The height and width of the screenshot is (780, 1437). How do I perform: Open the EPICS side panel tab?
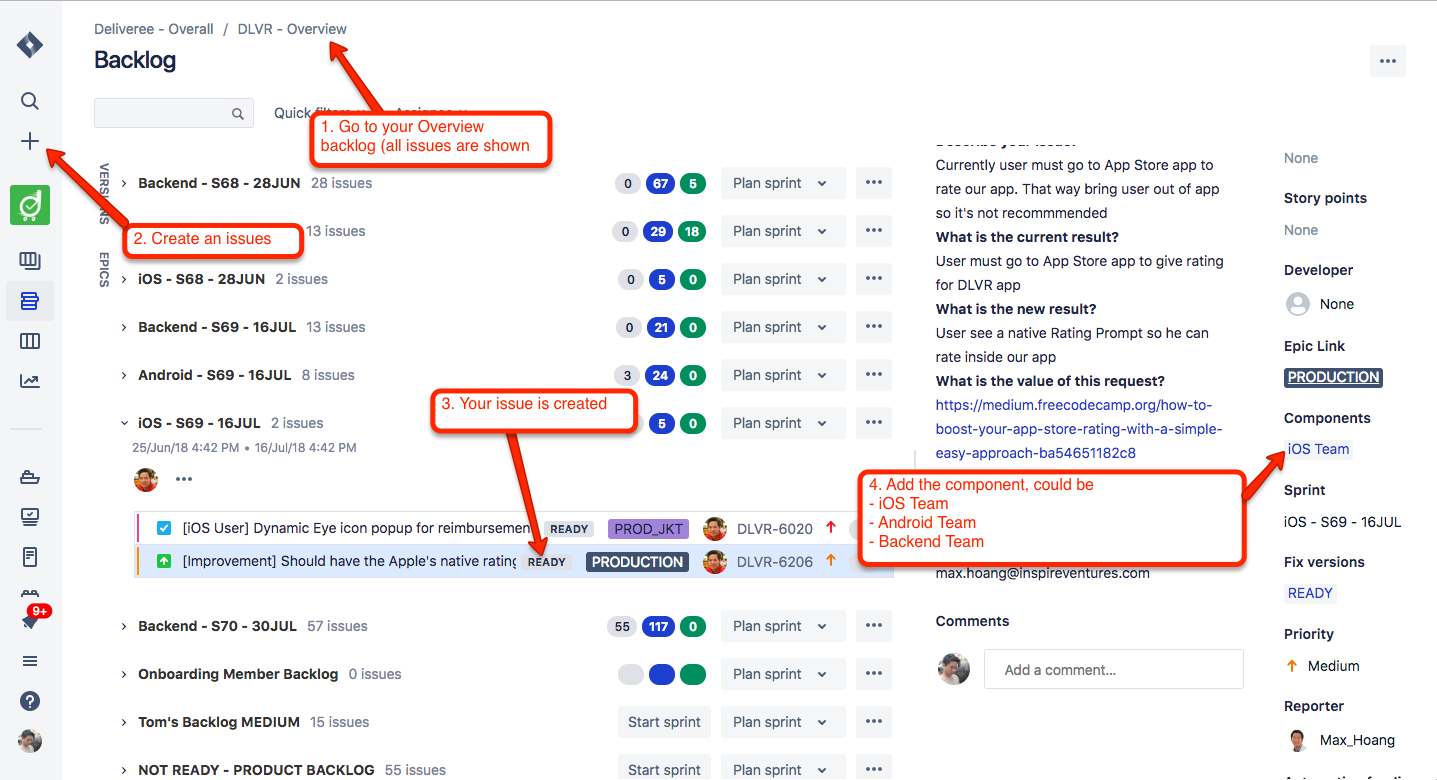103,268
